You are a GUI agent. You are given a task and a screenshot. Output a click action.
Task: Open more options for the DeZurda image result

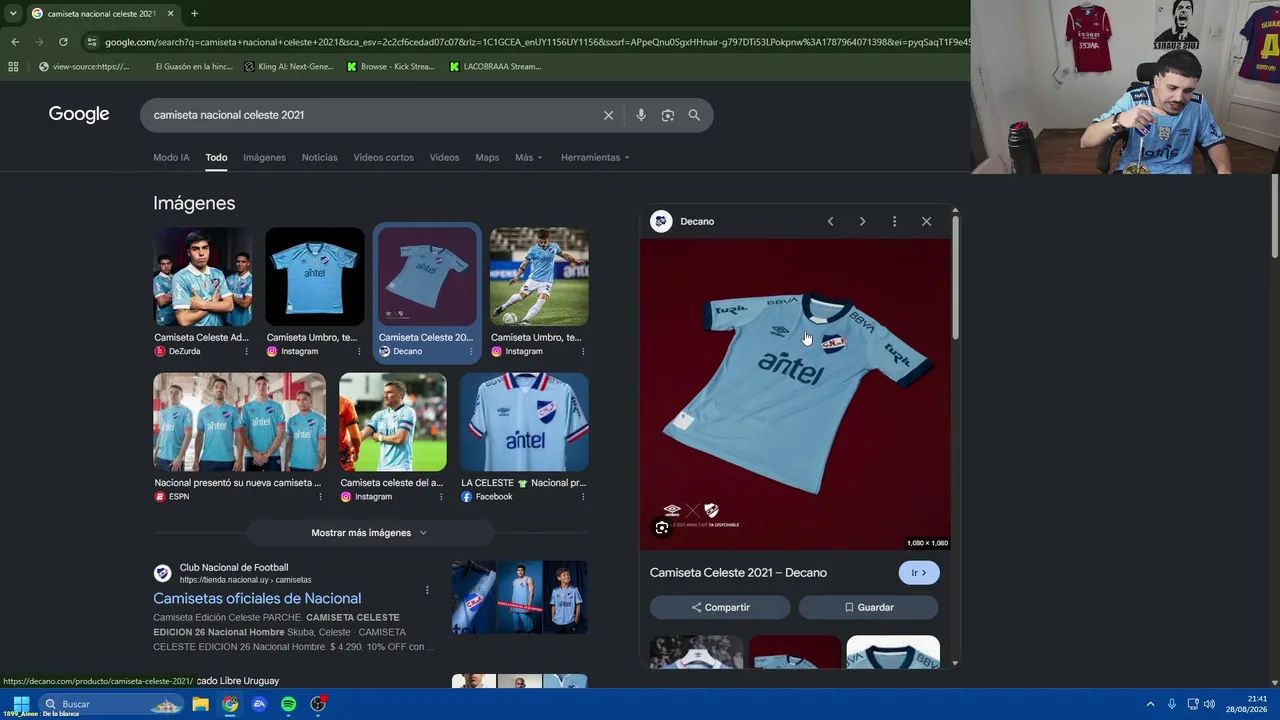click(x=247, y=351)
